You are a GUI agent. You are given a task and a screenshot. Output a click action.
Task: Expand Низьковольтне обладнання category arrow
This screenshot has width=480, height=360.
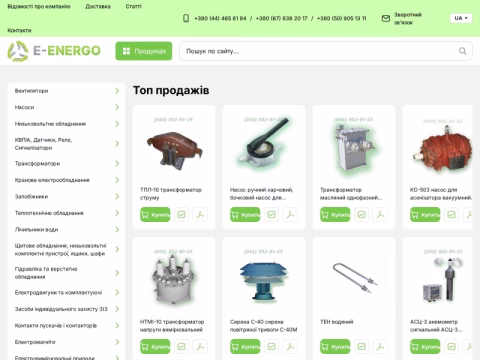pos(117,124)
